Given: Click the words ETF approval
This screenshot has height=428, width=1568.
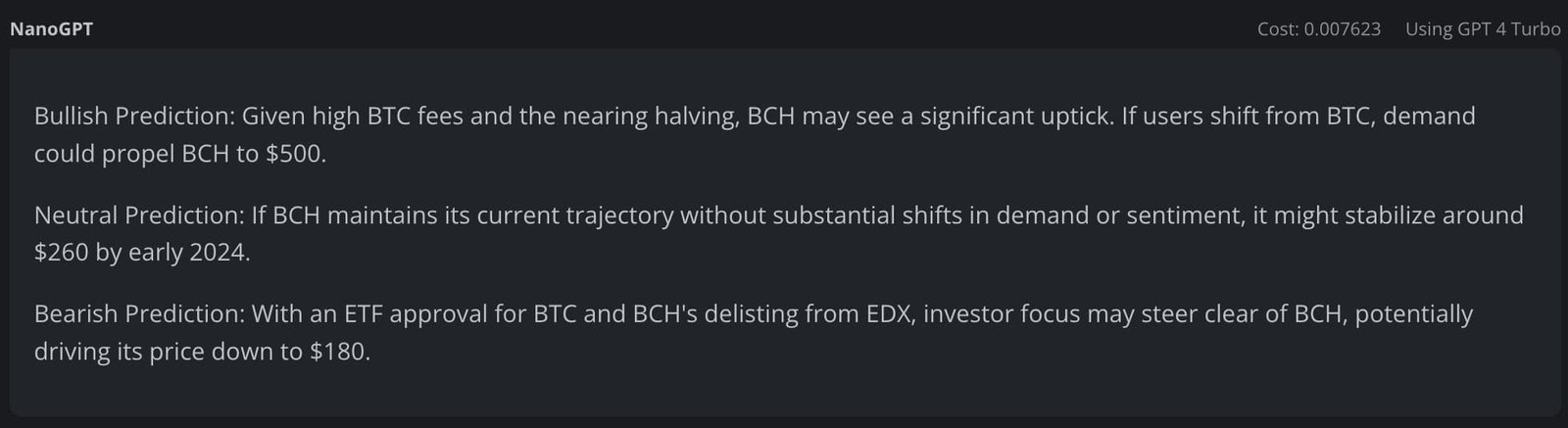Looking at the screenshot, I should pyautogui.click(x=419, y=314).
